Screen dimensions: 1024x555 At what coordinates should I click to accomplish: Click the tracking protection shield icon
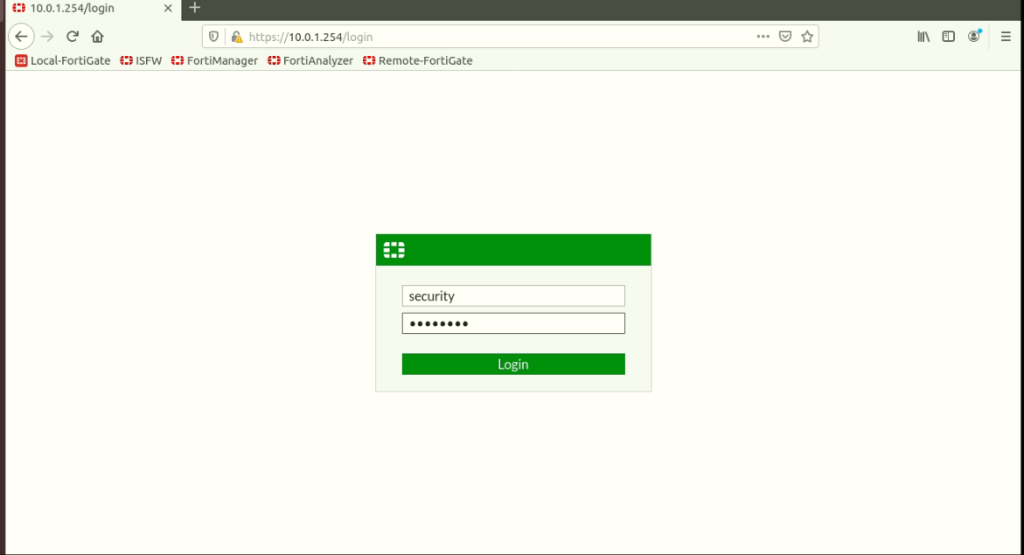click(x=214, y=37)
